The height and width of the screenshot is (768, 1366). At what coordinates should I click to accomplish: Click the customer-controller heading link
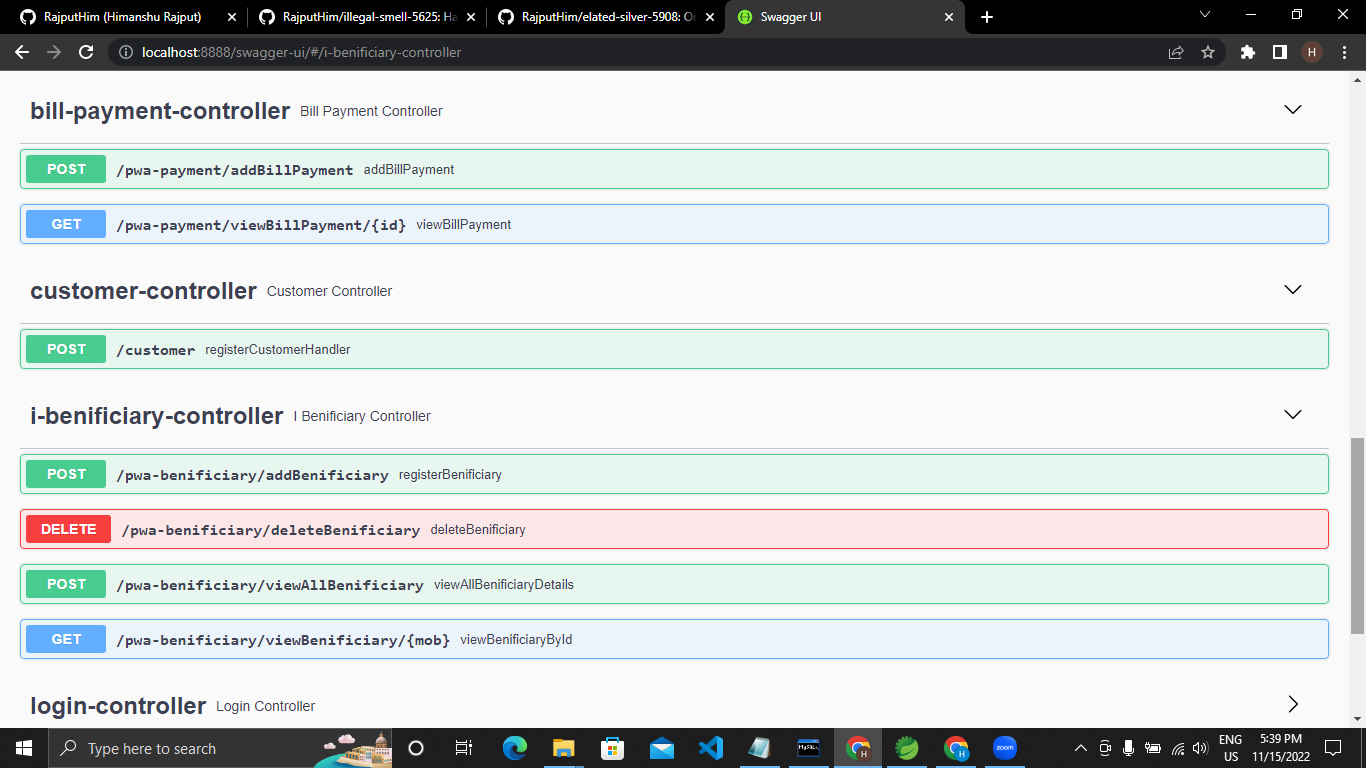(143, 291)
